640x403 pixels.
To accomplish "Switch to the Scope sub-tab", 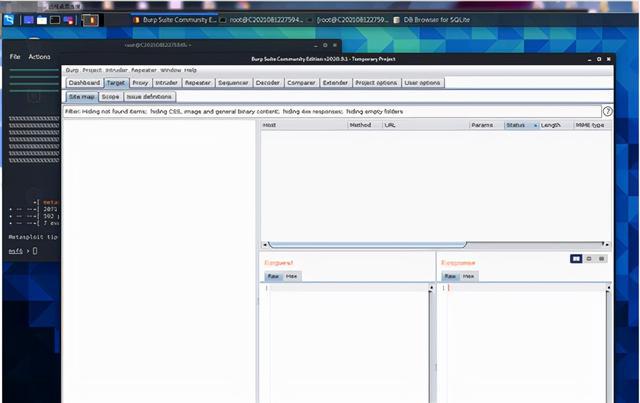I will tap(110, 97).
